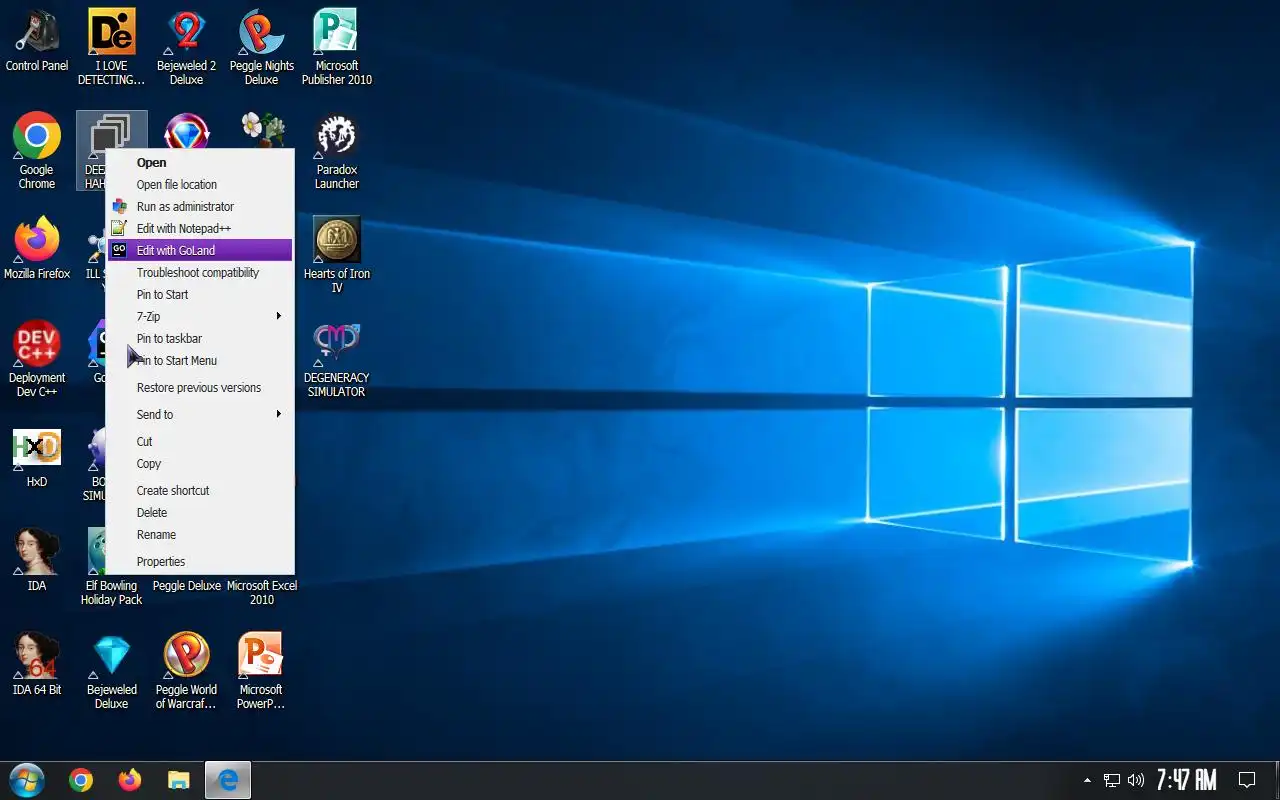Expand the 7-Zip submenu
The height and width of the screenshot is (800, 1280).
(200, 317)
